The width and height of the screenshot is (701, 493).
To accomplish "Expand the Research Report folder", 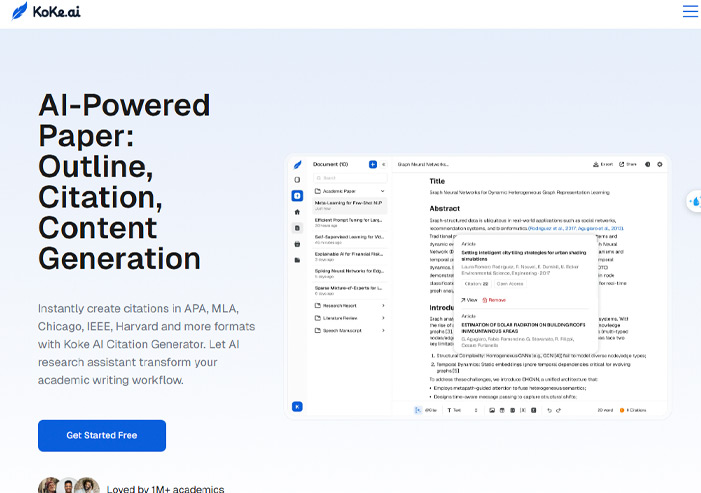I will tap(382, 305).
